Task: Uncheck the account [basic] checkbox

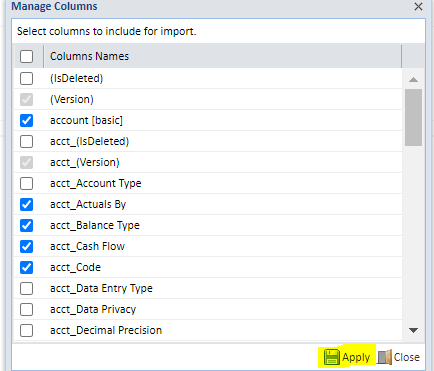Action: click(26, 120)
